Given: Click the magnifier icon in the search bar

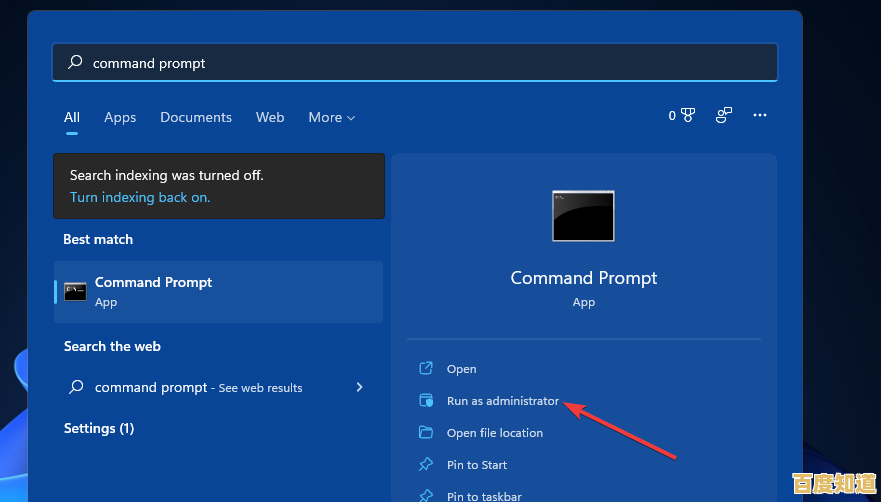Looking at the screenshot, I should coord(75,63).
